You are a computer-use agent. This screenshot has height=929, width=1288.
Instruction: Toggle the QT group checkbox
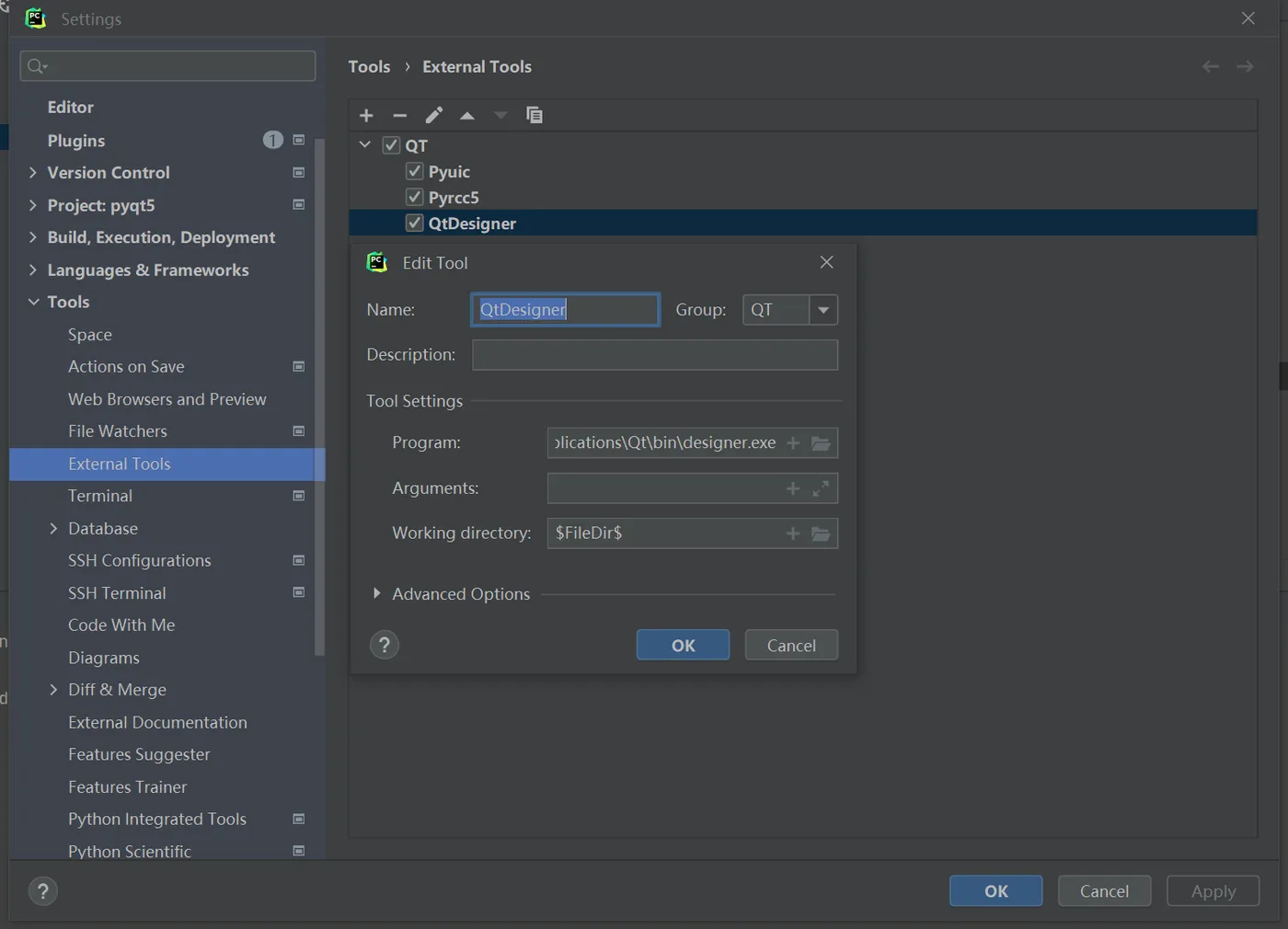pos(391,145)
